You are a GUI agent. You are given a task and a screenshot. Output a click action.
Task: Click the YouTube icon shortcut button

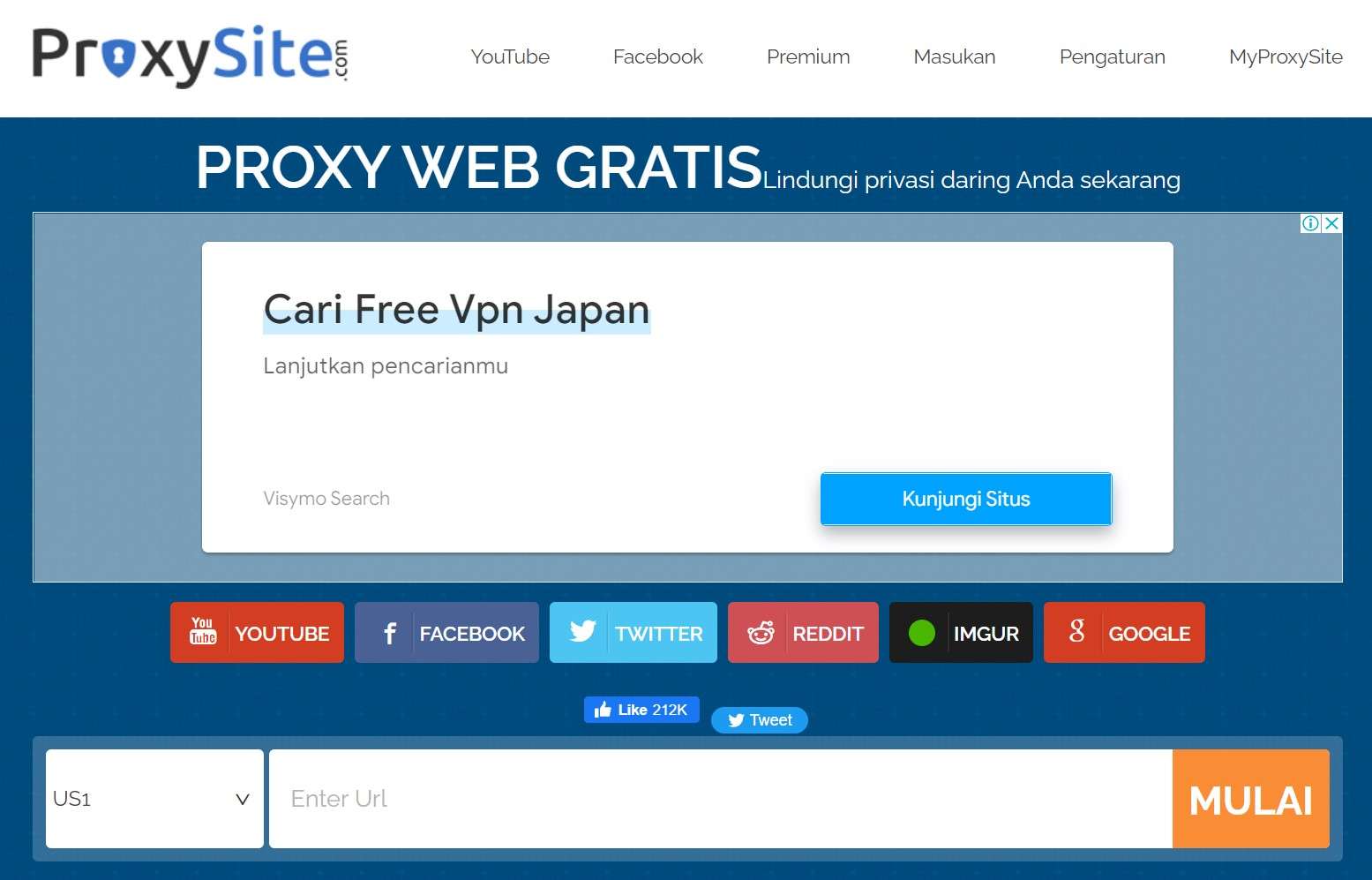click(203, 632)
